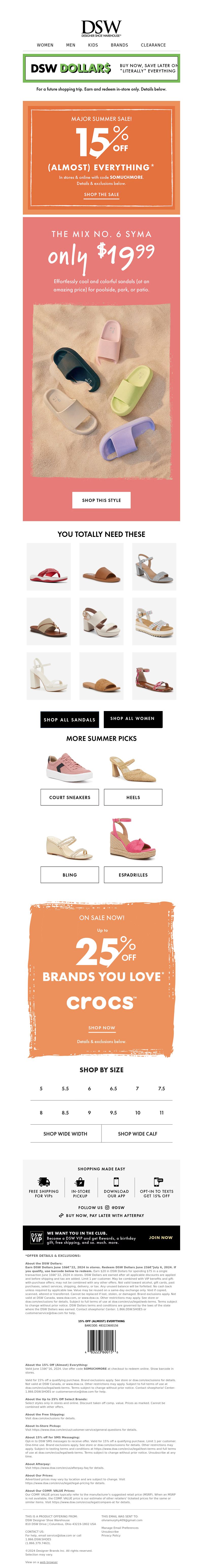Click the JOIN NOW link
The image size is (203, 1568).
coord(160,1238)
